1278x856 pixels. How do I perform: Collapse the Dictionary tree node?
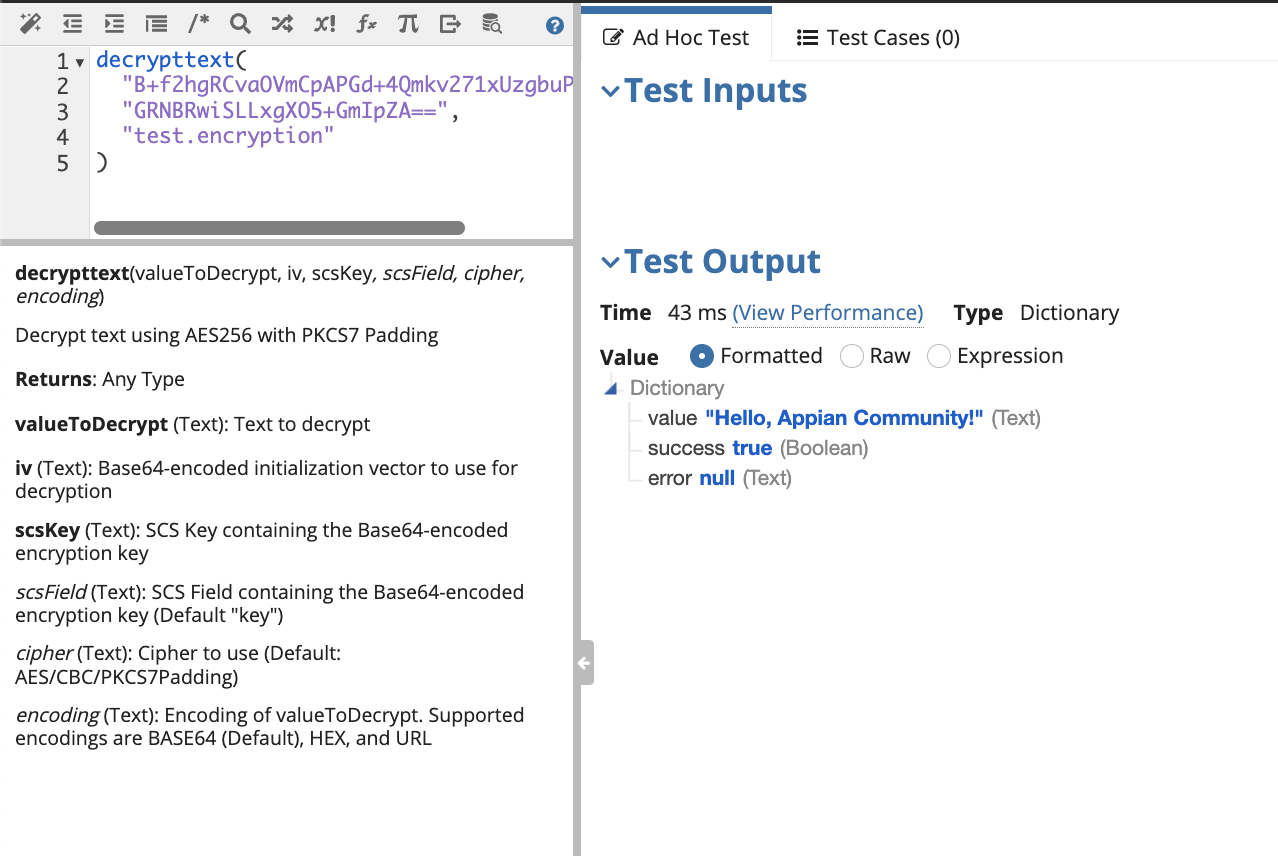(612, 389)
